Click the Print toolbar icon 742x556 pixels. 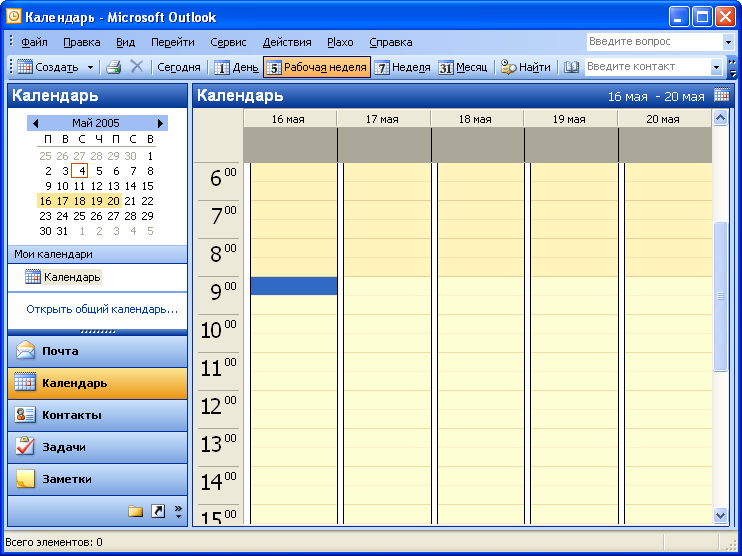pyautogui.click(x=113, y=67)
